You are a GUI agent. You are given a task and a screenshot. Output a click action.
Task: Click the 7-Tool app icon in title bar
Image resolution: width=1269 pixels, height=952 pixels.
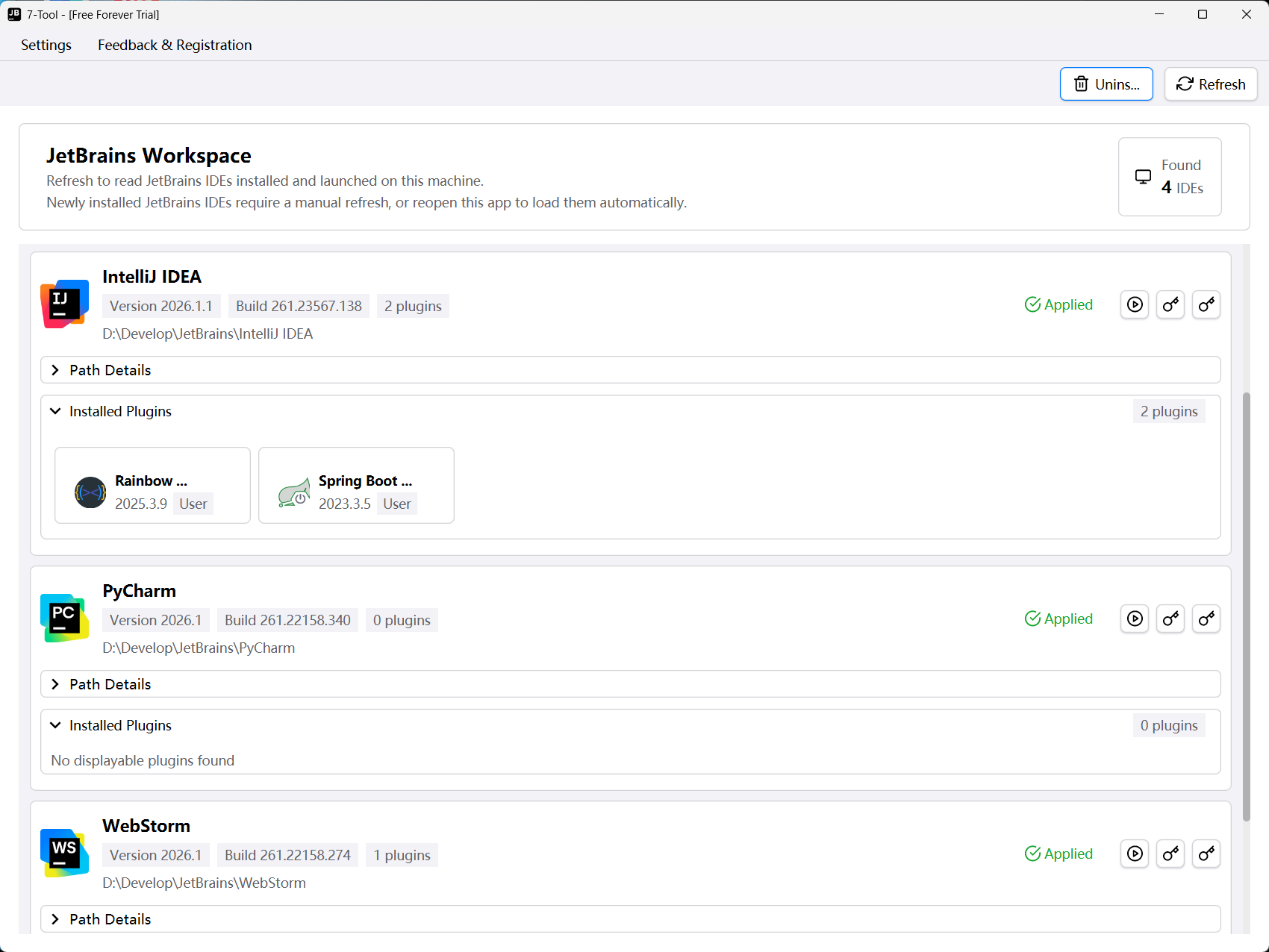[x=14, y=14]
